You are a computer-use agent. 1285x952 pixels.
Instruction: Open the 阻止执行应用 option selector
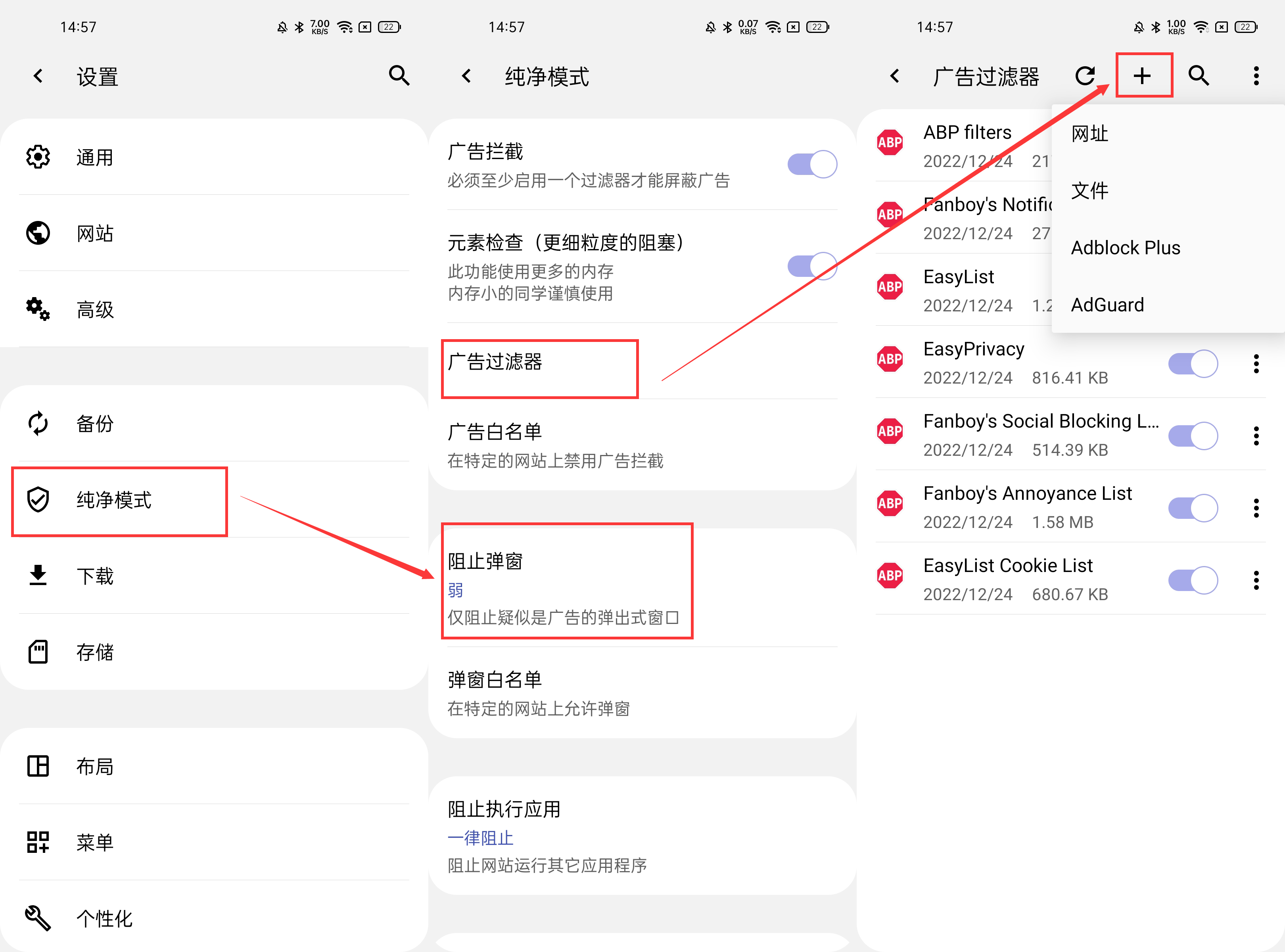(x=642, y=837)
